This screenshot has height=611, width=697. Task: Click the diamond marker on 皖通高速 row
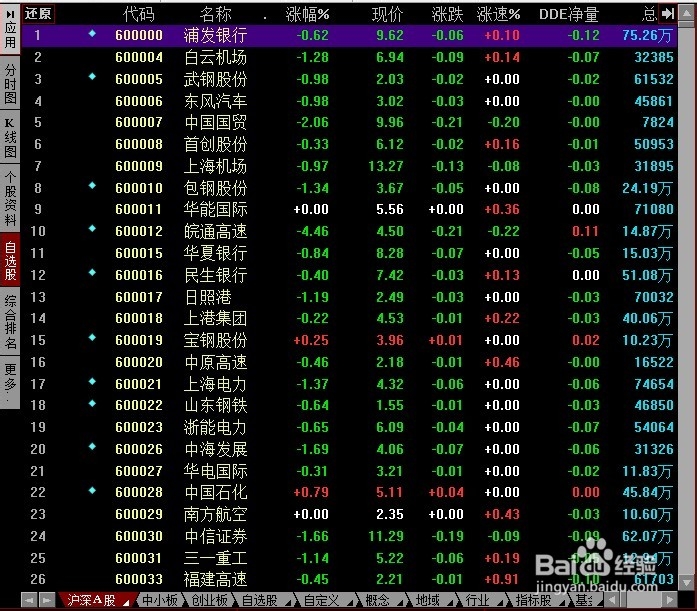tap(92, 228)
